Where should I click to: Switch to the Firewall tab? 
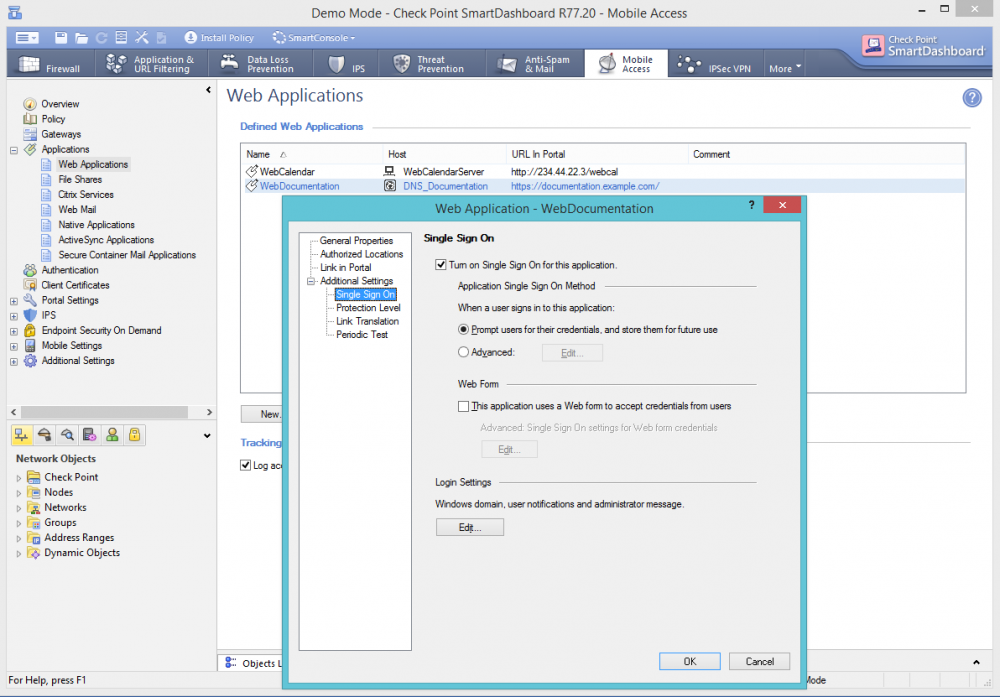50,64
